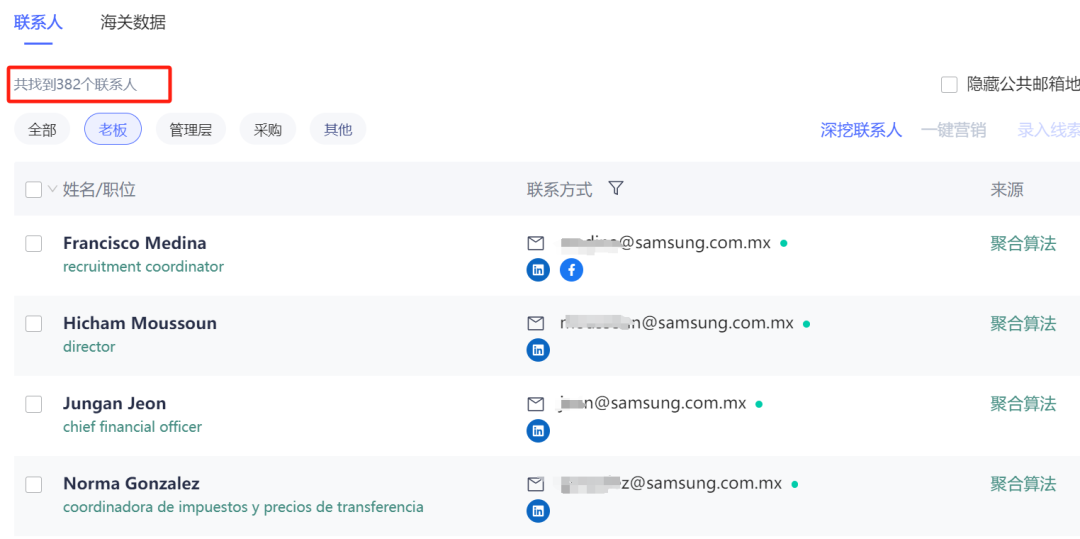Click 聚合算法 source in Jungan Jeon row
The image size is (1080, 539).
tap(1023, 404)
